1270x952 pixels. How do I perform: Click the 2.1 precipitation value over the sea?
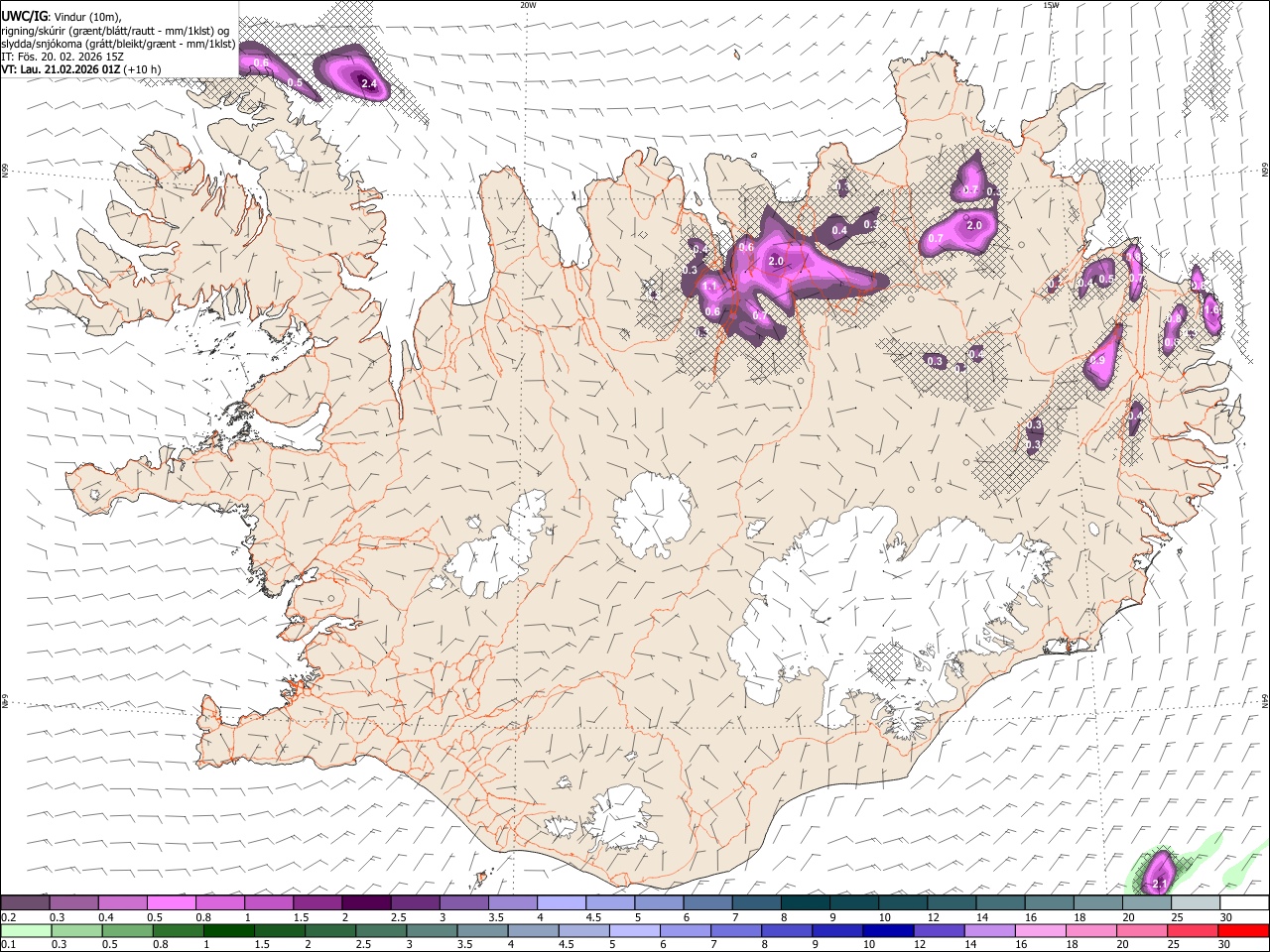tap(1159, 884)
